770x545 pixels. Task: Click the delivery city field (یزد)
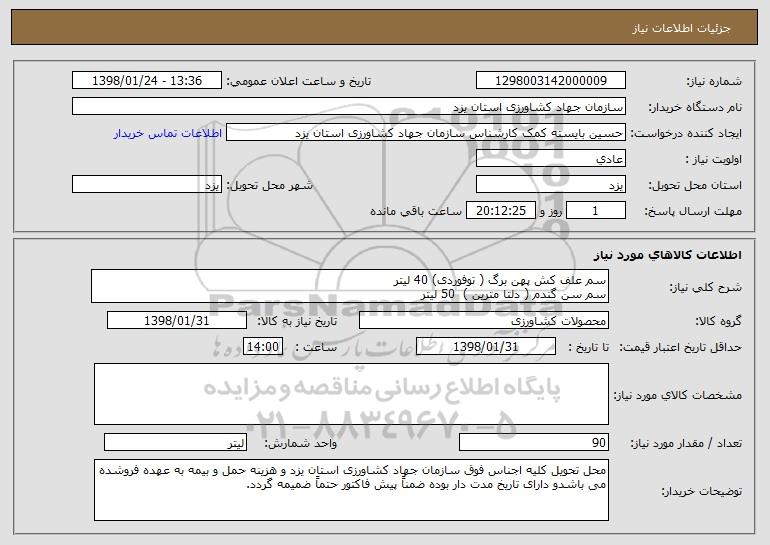pyautogui.click(x=147, y=185)
